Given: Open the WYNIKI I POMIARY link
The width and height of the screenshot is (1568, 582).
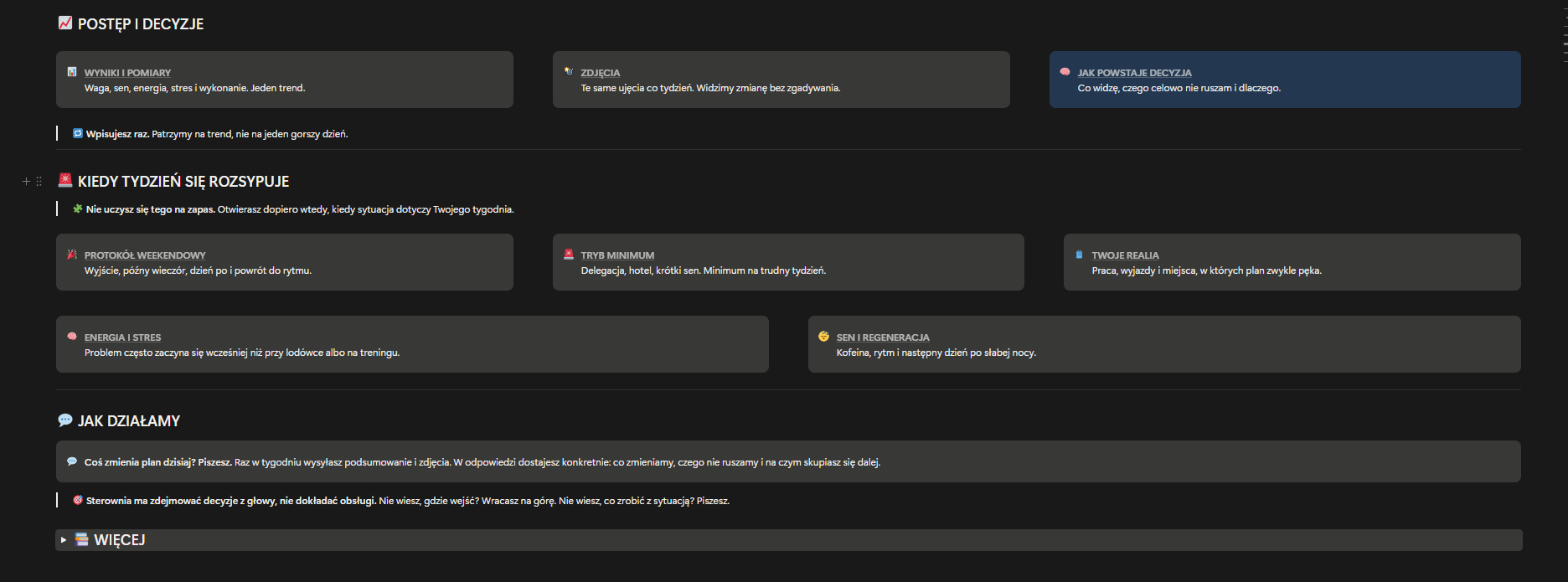Looking at the screenshot, I should pos(127,73).
